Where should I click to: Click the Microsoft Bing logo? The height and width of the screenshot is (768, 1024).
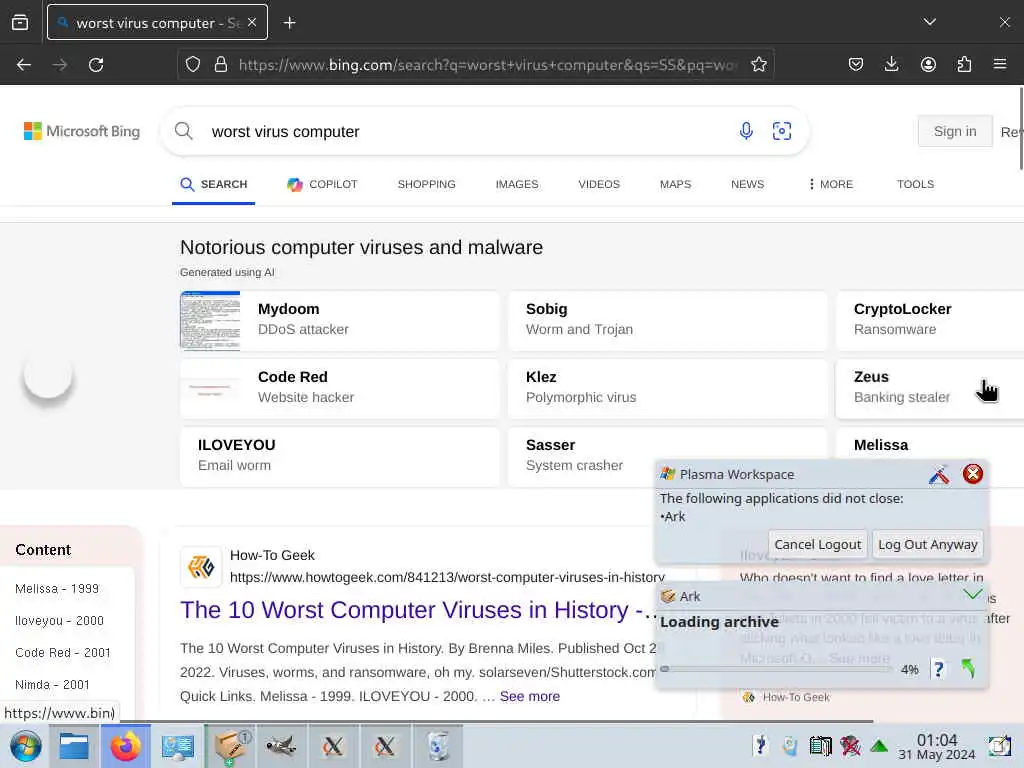[82, 131]
